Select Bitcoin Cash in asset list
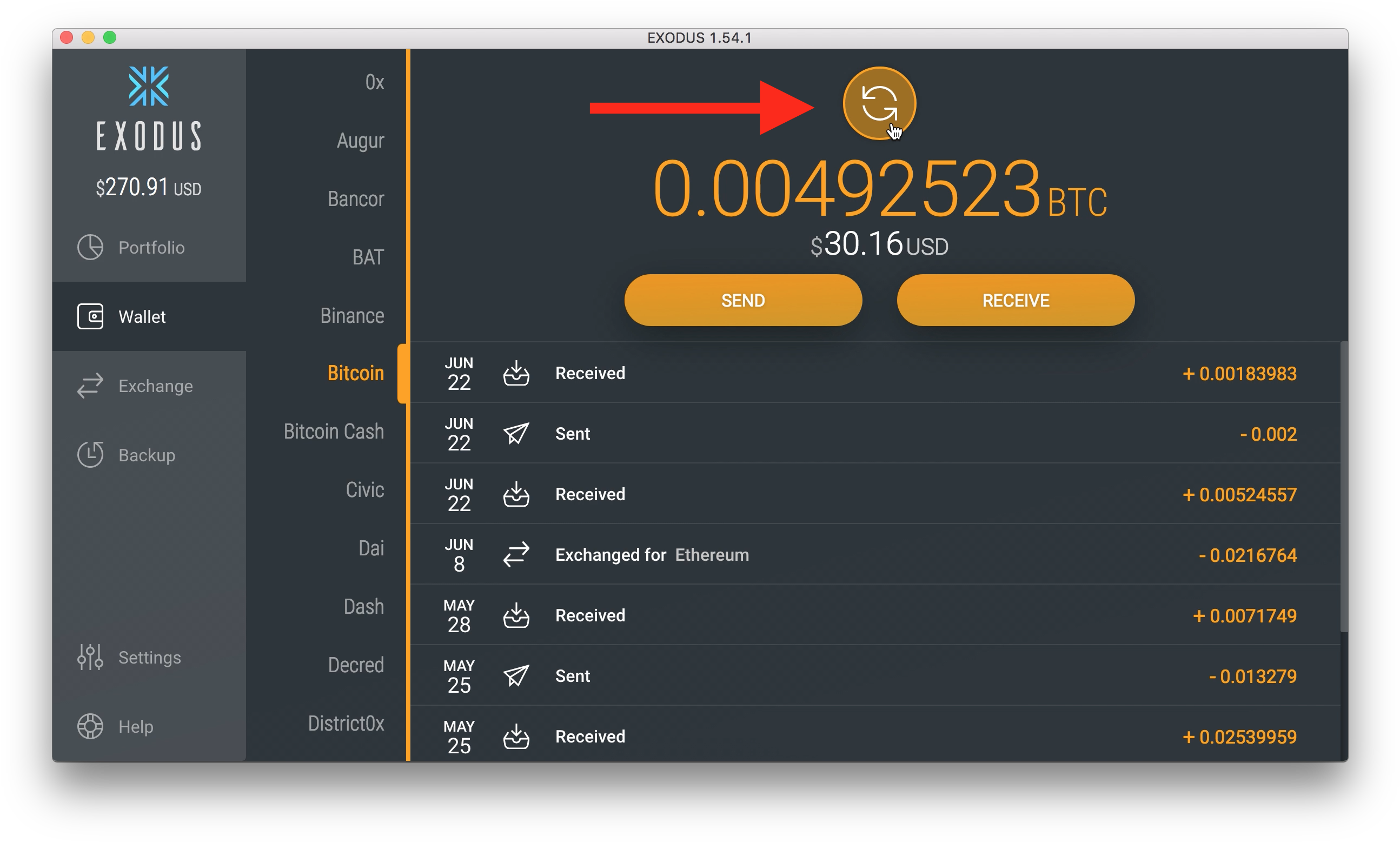The width and height of the screenshot is (1400, 842). (x=334, y=432)
